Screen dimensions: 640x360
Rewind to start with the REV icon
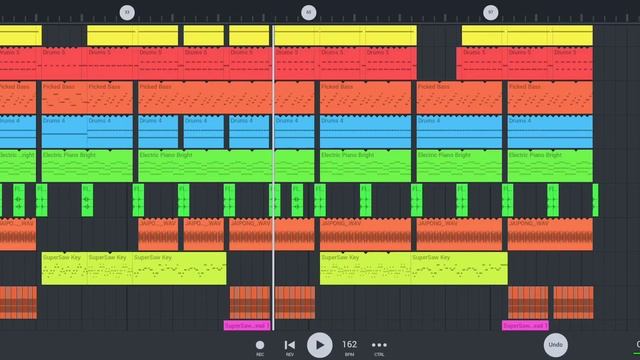(289, 348)
